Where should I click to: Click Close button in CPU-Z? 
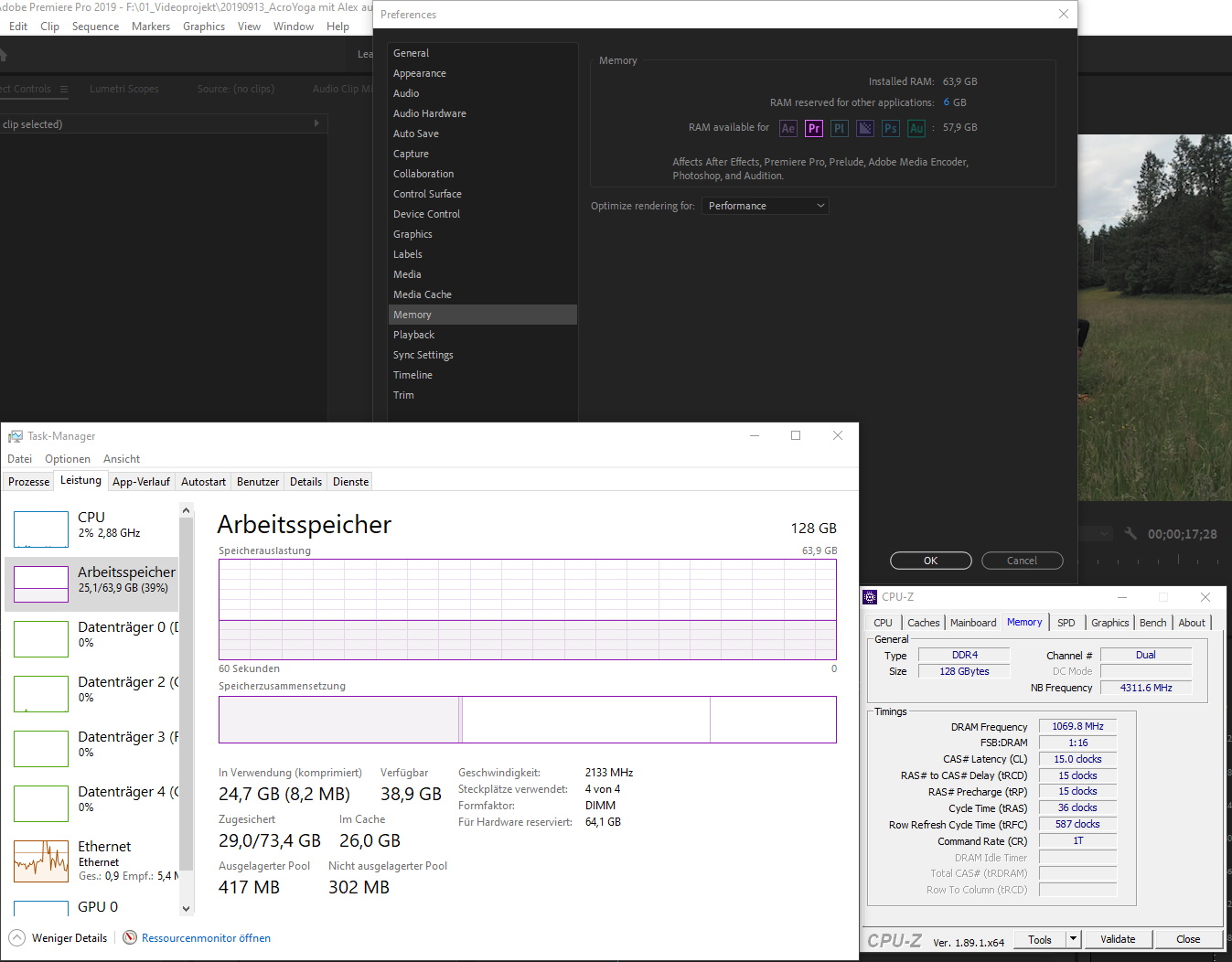coord(1188,939)
